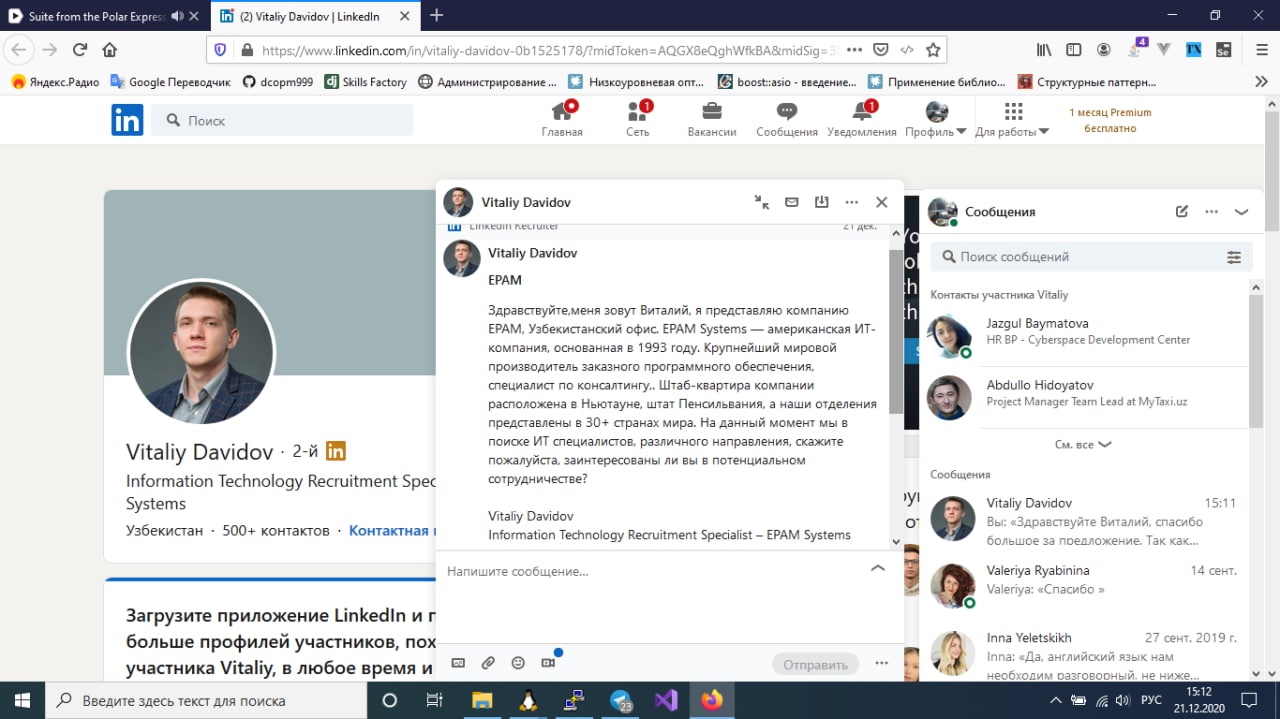Screen dimensions: 1280x719
Task: Minimize the Vitaliy Davidov chat window with arrows icon
Action: click(x=762, y=202)
